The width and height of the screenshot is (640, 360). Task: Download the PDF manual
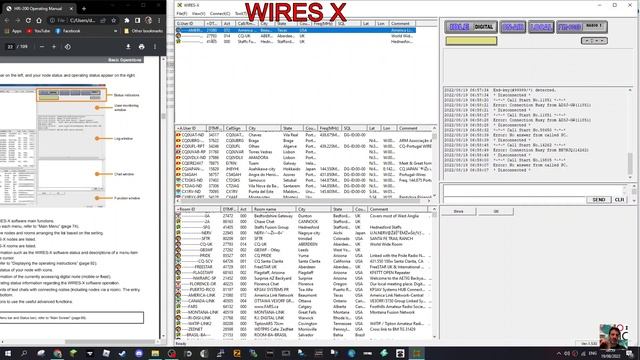128,47
